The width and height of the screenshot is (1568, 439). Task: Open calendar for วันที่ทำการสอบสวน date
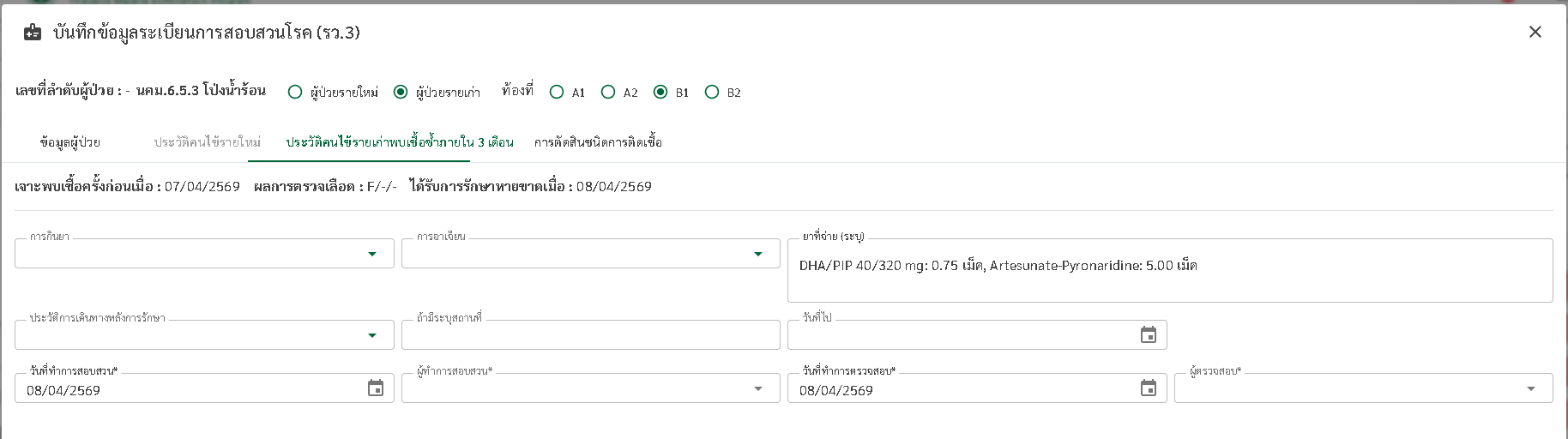pyautogui.click(x=376, y=388)
